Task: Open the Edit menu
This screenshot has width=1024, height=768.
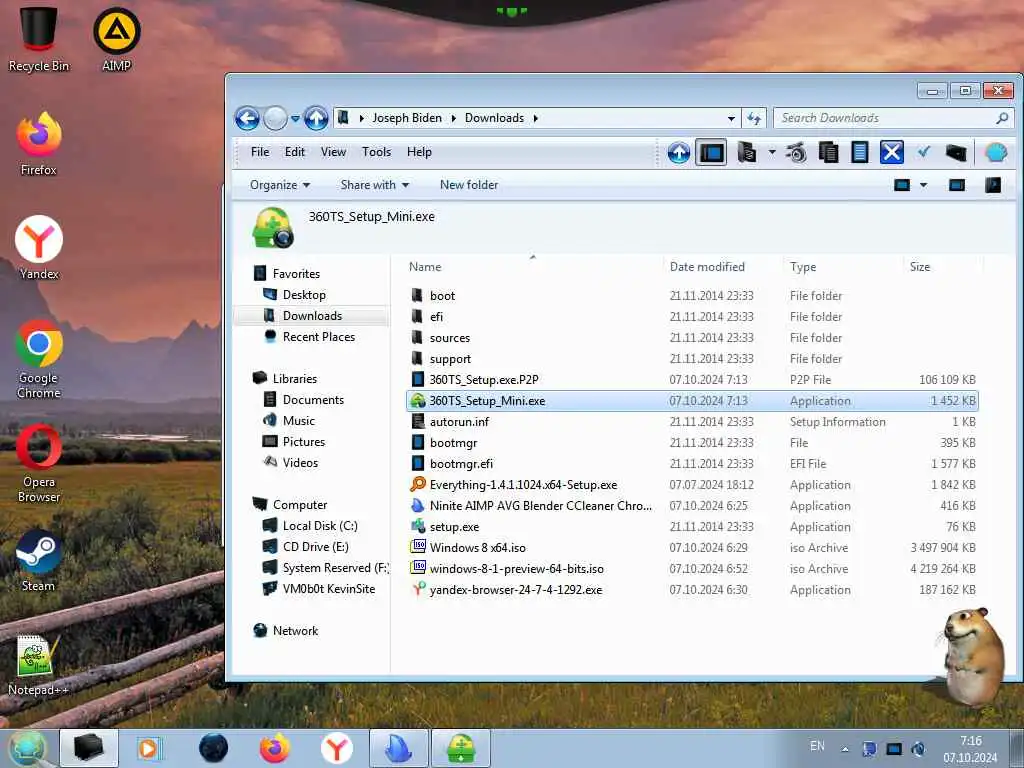Action: [295, 152]
